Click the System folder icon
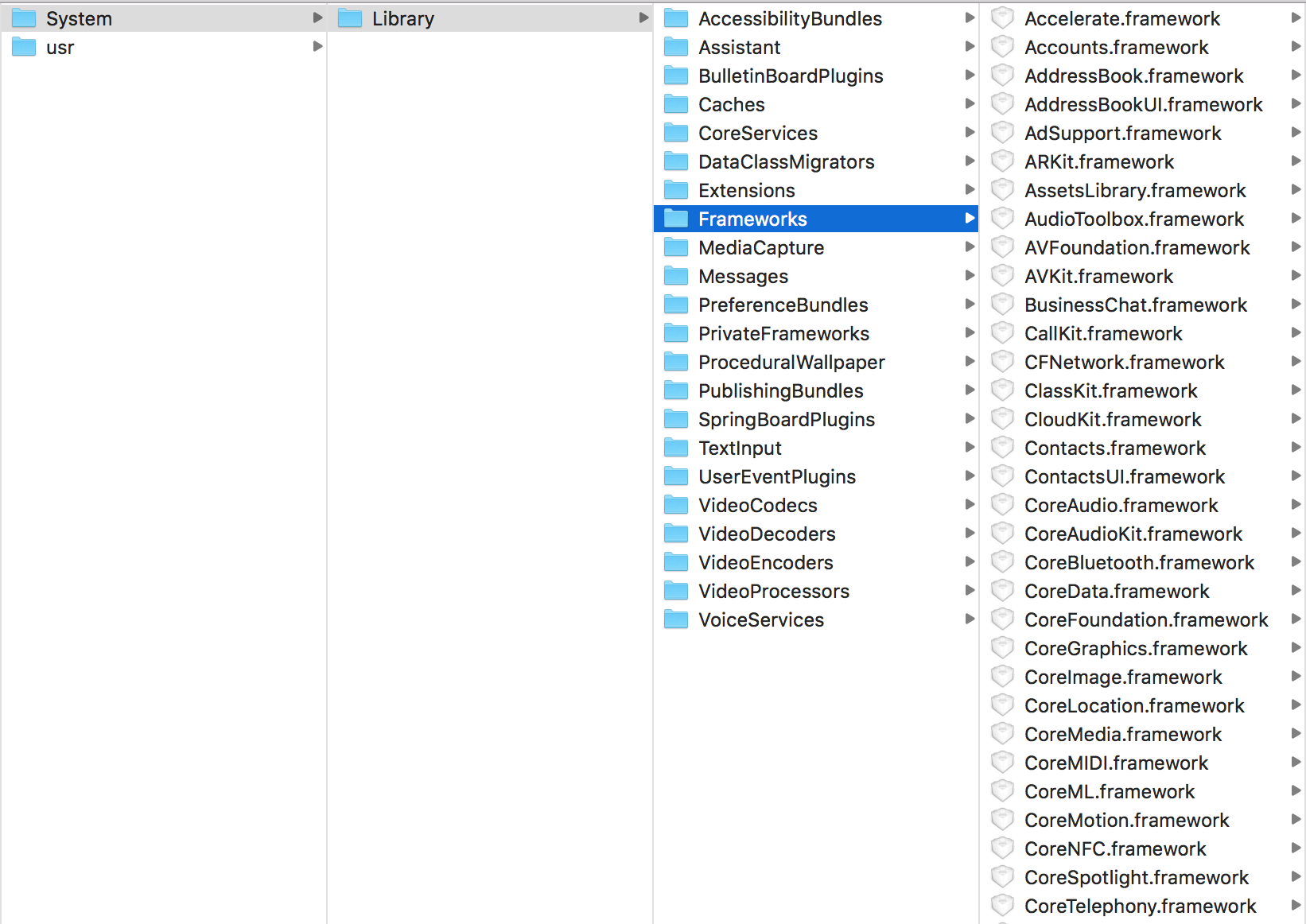Screen dimensions: 1306x924 (24, 18)
